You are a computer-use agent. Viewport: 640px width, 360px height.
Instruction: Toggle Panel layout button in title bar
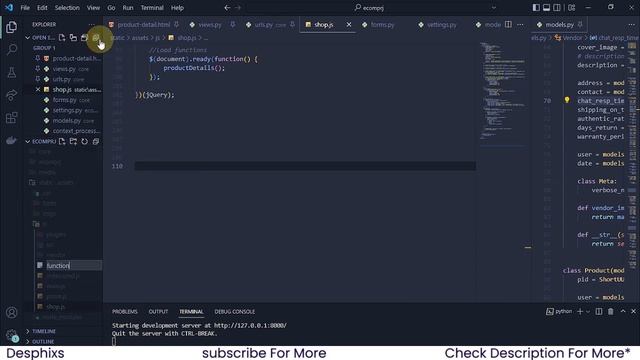click(x=547, y=8)
